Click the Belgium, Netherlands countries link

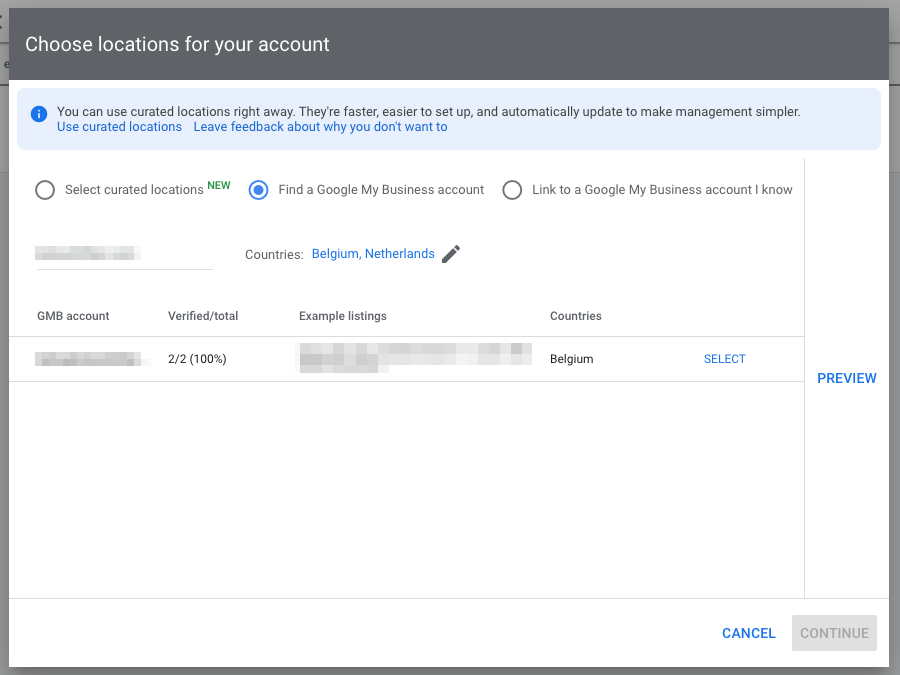tap(373, 254)
